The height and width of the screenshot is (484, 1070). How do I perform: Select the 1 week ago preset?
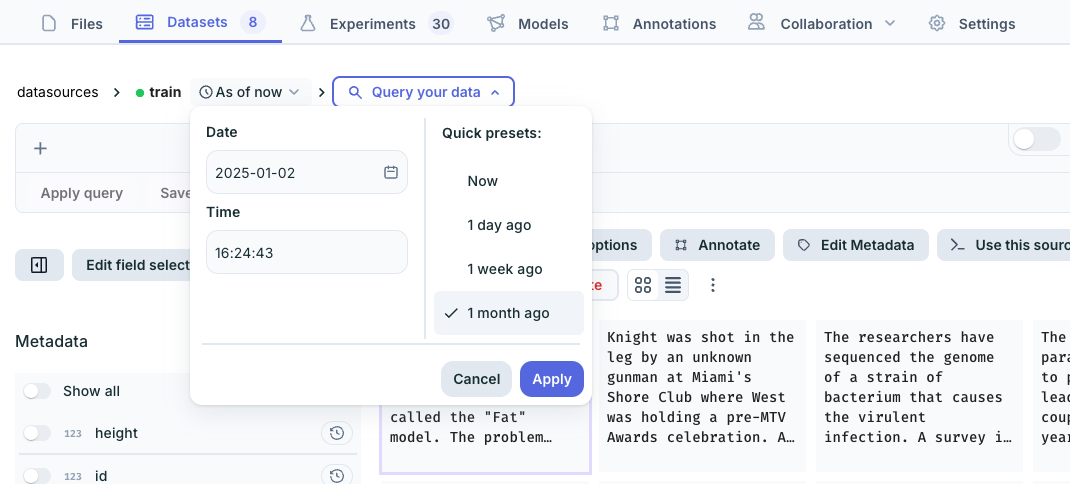tap(505, 269)
